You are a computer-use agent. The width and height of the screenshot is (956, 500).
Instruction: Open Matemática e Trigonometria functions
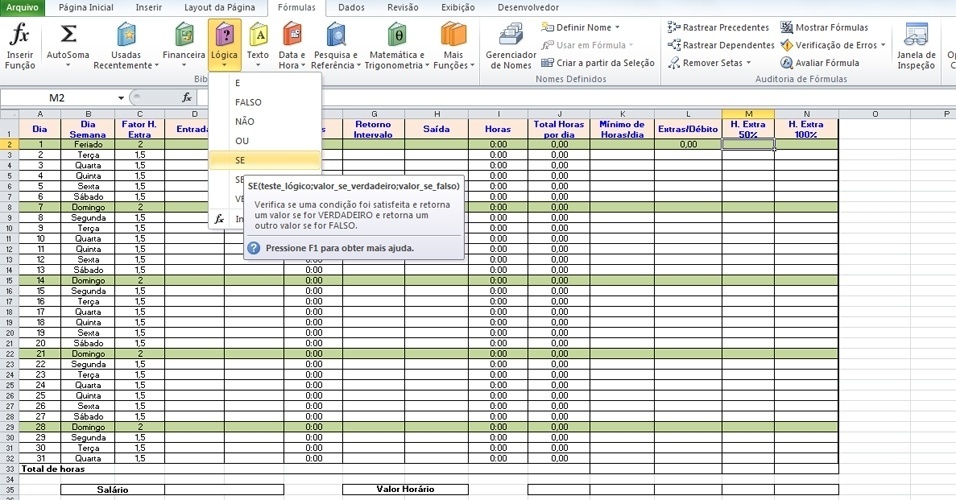coord(397,46)
